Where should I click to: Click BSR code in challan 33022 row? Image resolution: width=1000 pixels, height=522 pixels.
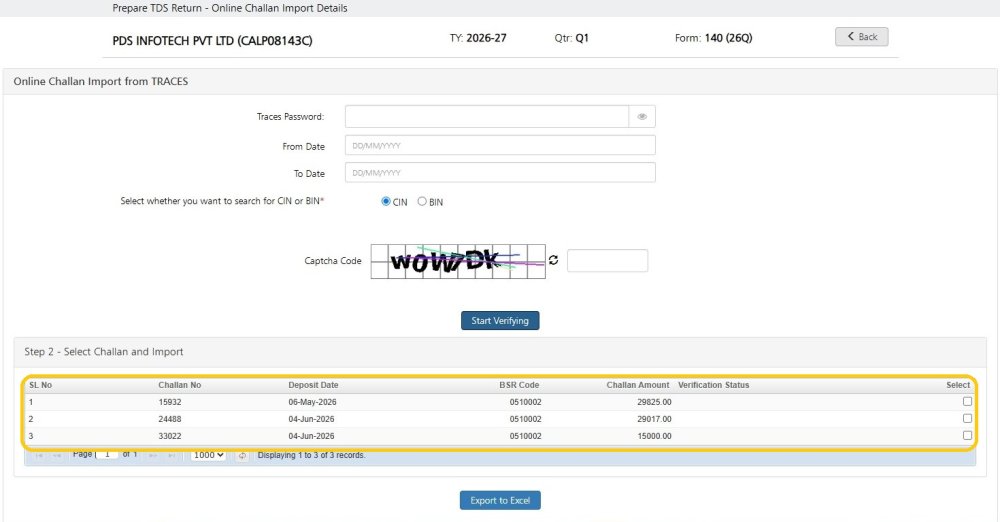pyautogui.click(x=526, y=436)
